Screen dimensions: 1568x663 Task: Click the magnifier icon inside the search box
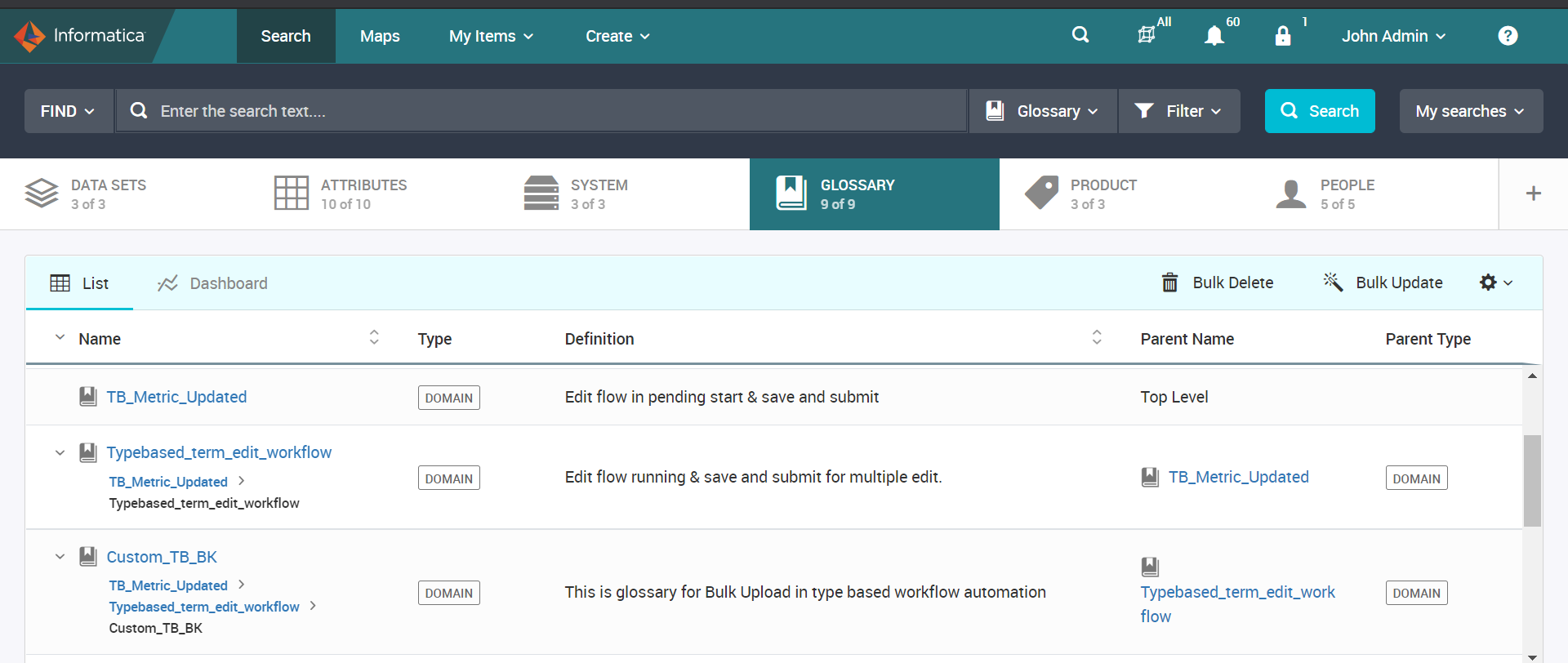click(x=139, y=111)
